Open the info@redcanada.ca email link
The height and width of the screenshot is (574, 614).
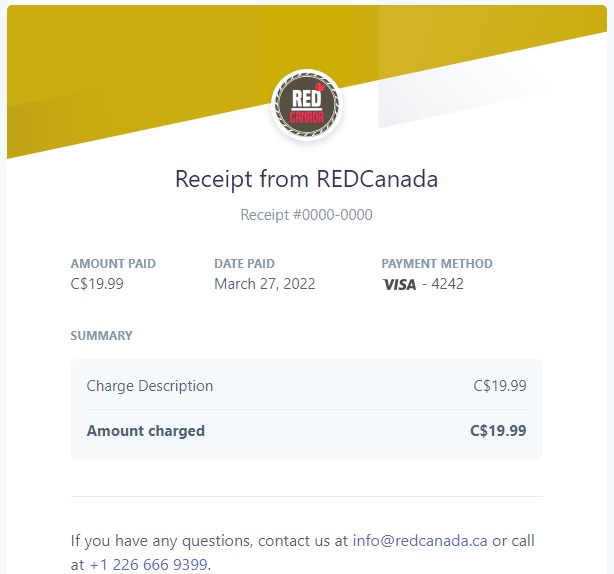coord(420,541)
